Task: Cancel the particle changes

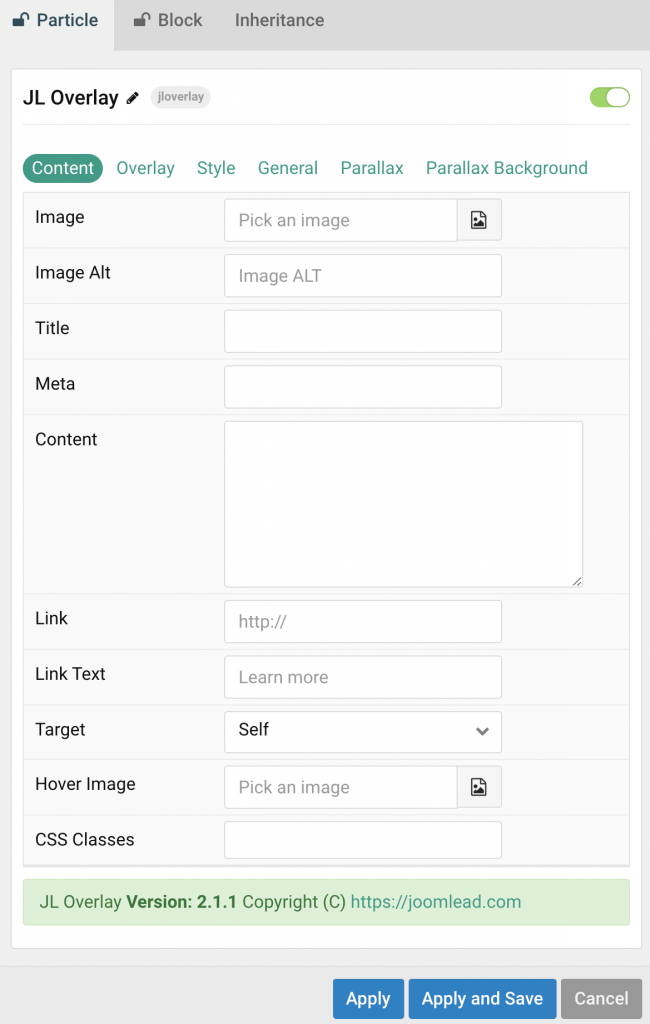Action: [x=601, y=998]
